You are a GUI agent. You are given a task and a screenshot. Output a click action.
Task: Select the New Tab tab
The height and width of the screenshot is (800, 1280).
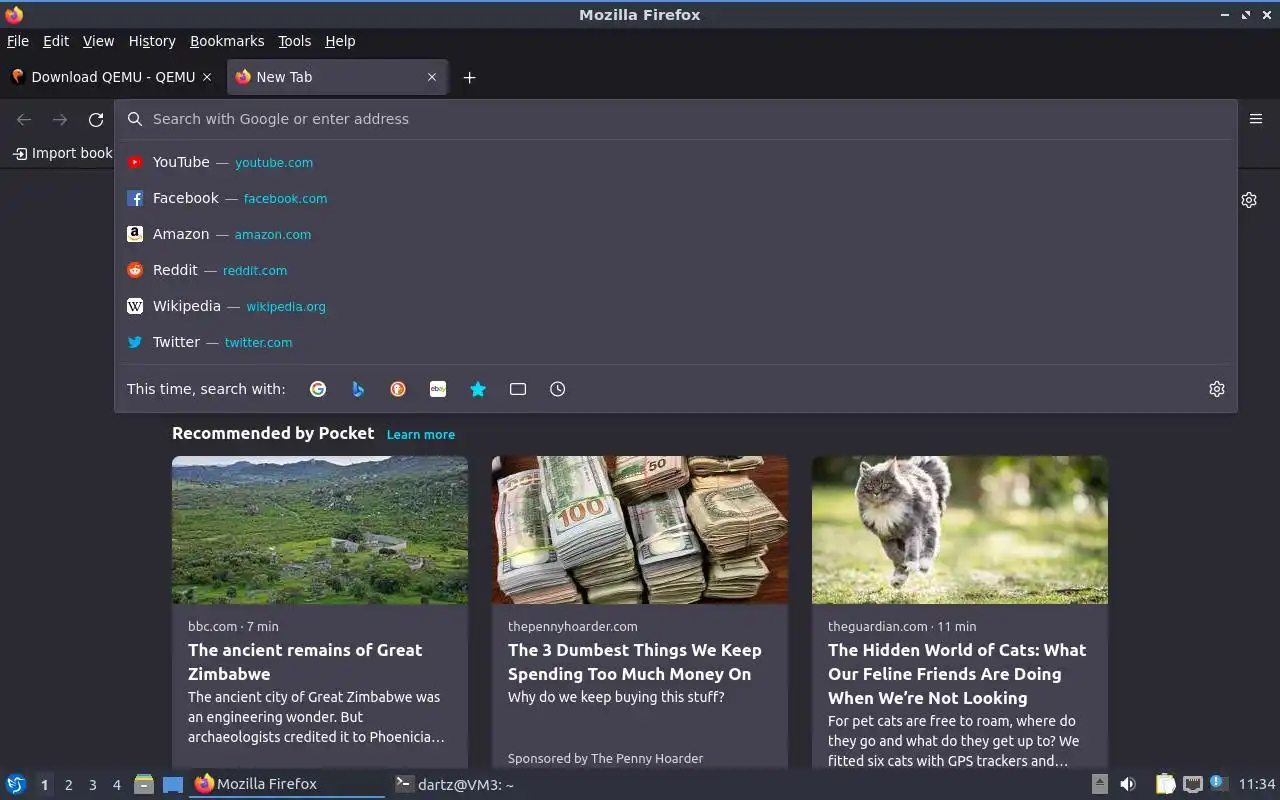pyautogui.click(x=338, y=77)
